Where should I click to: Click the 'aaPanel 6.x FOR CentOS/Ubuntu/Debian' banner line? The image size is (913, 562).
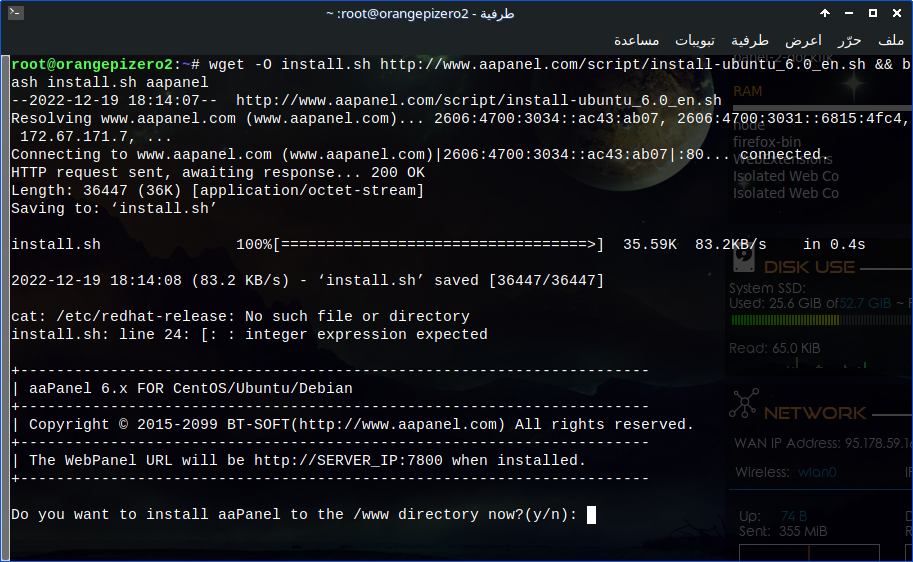click(190, 389)
